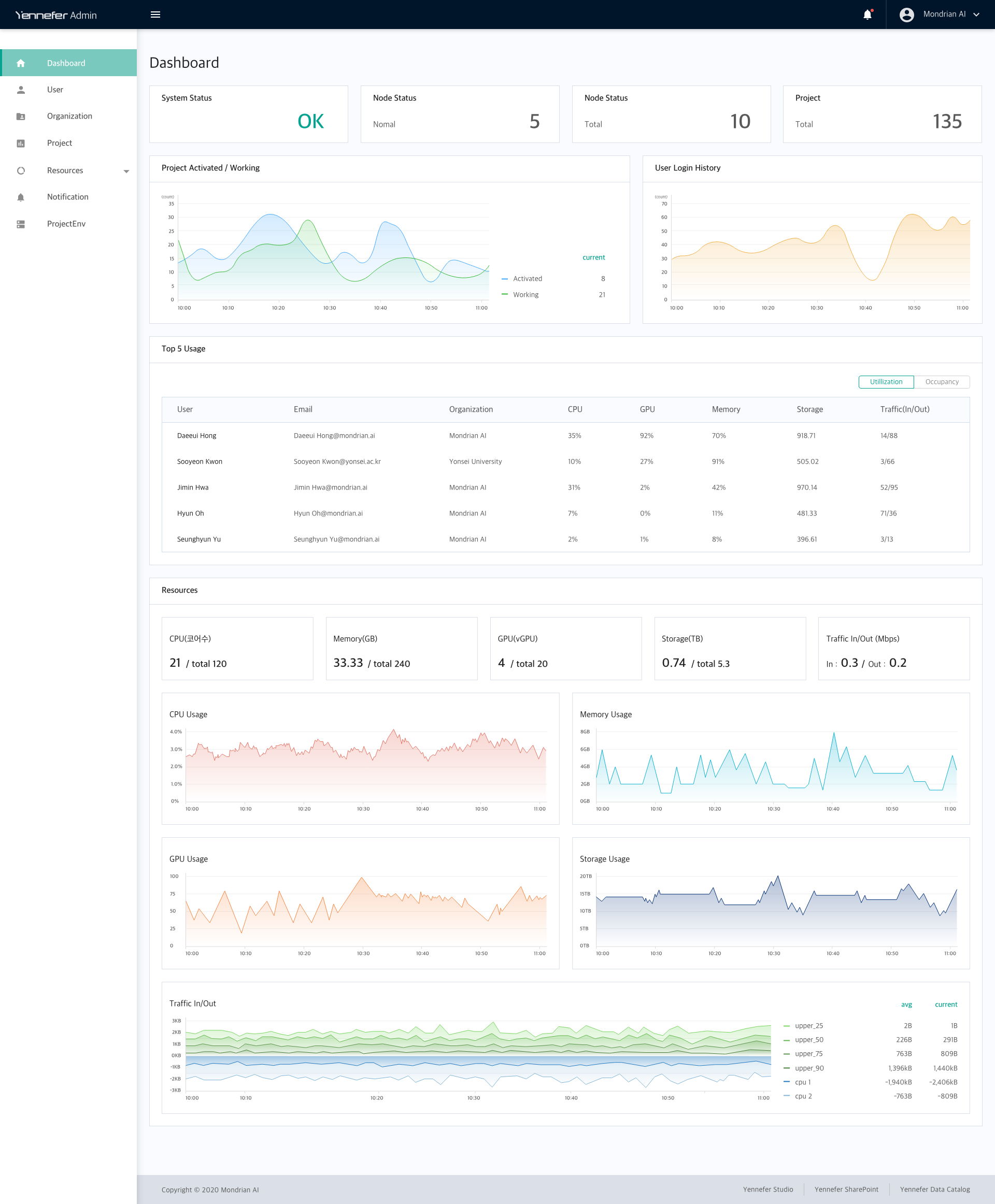Toggle the Working series in legend
The width and height of the screenshot is (995, 1204).
point(525,295)
